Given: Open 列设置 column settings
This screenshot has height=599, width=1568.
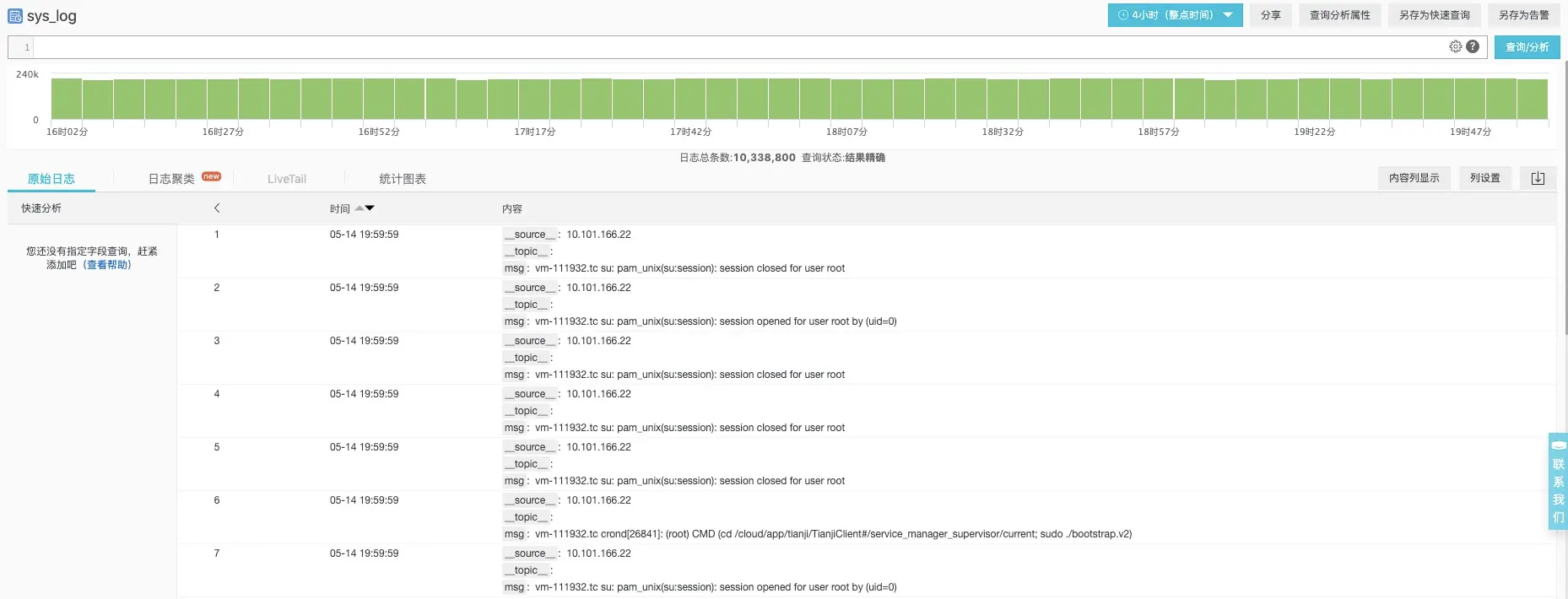Looking at the screenshot, I should (1484, 178).
